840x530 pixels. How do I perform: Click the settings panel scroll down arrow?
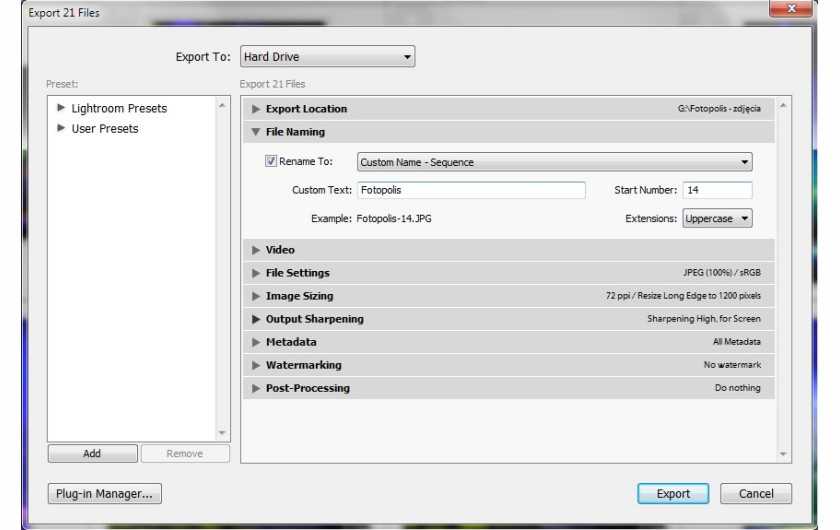click(x=783, y=454)
